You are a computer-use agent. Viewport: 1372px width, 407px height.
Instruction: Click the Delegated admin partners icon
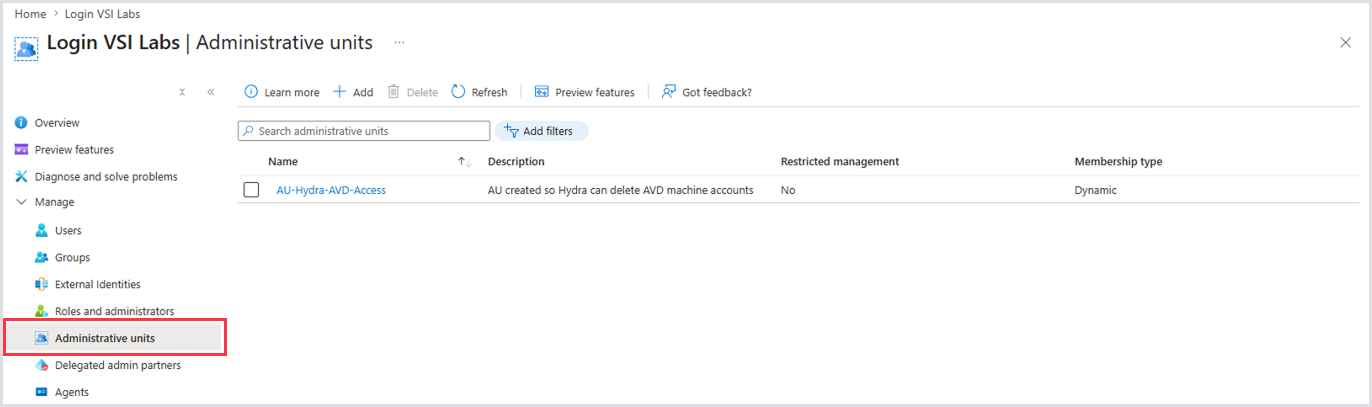[x=41, y=366]
